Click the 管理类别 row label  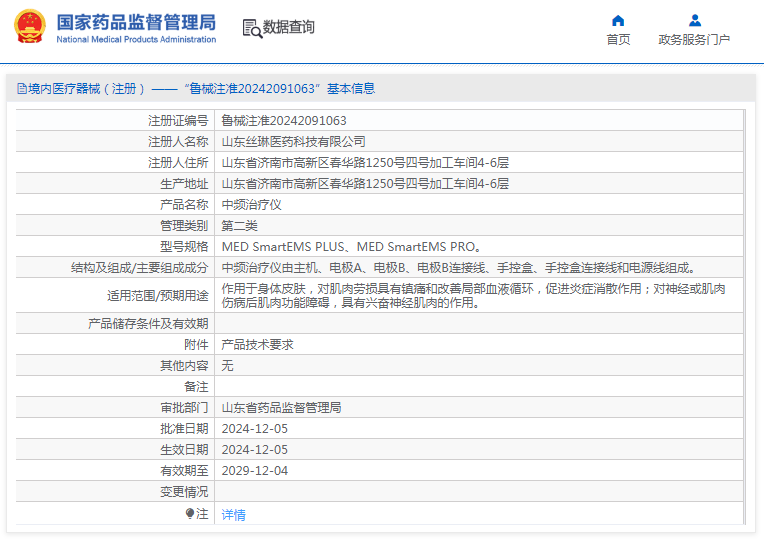[184, 225]
